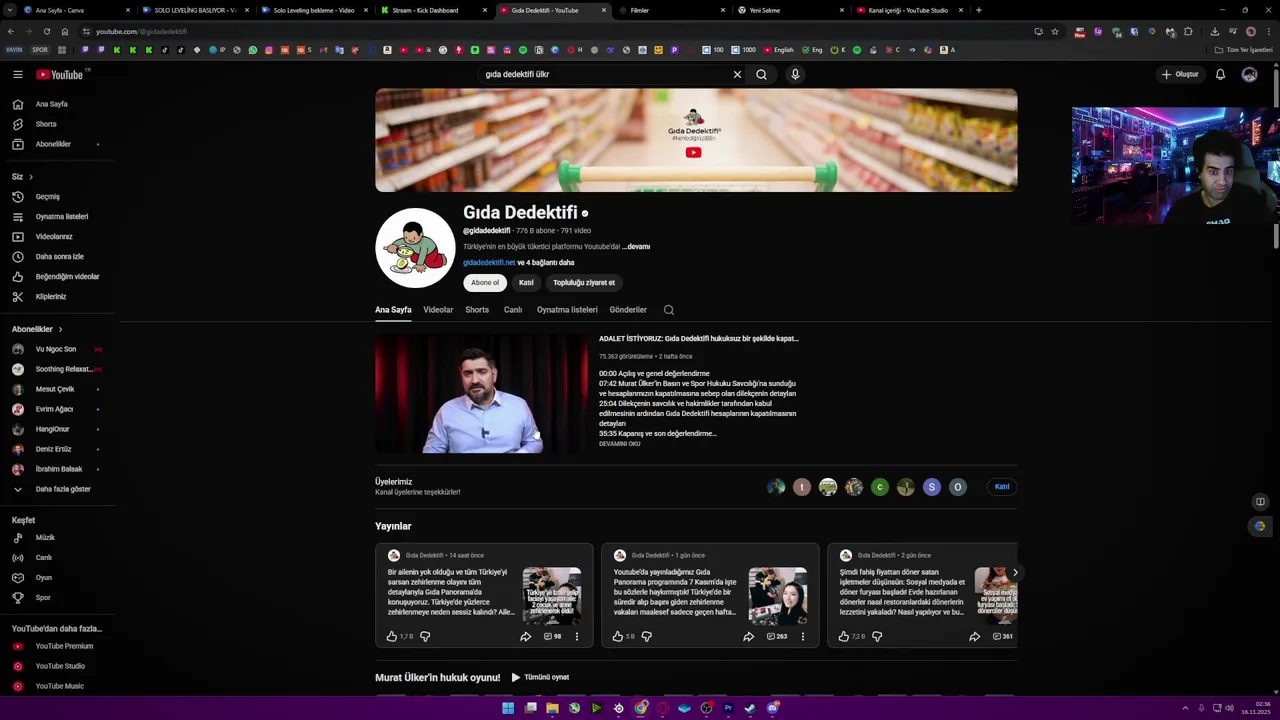Expand channel description with ...devamı
This screenshot has width=1280, height=720.
click(x=636, y=247)
